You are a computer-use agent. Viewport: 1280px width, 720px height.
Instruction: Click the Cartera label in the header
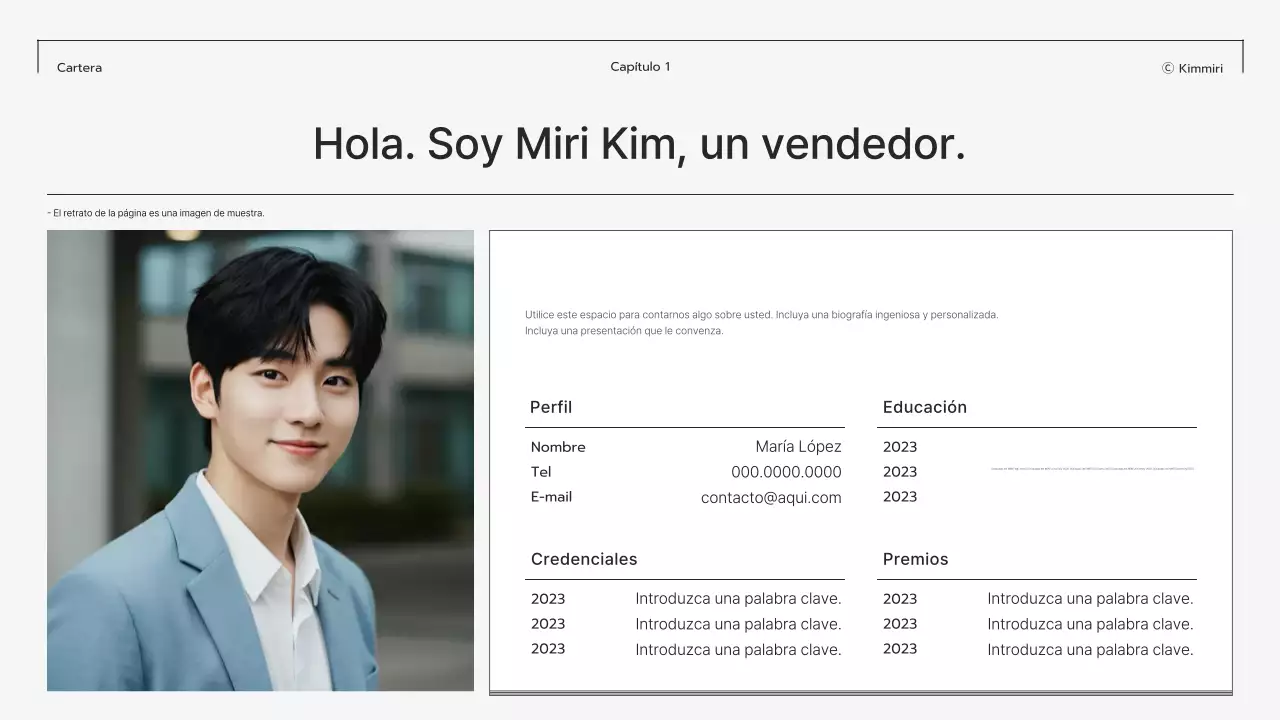[x=78, y=67]
